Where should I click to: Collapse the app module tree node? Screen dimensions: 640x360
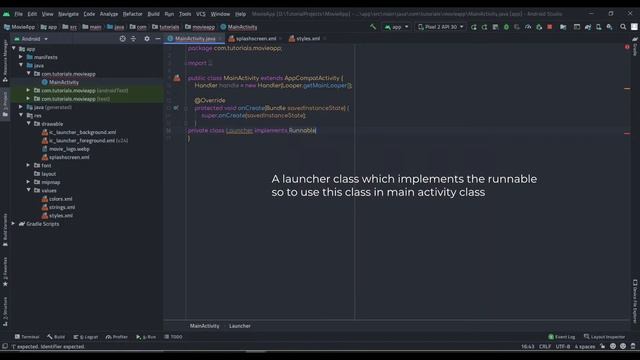pos(13,49)
